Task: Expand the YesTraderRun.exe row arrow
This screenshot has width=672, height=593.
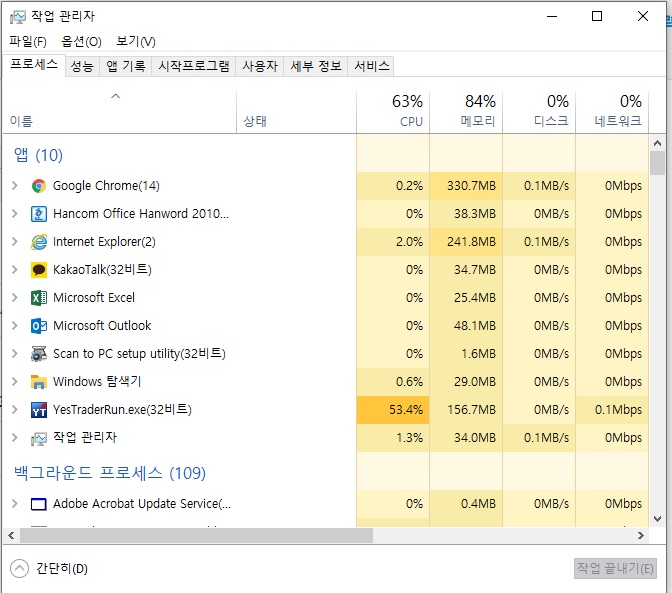Action: pos(14,409)
